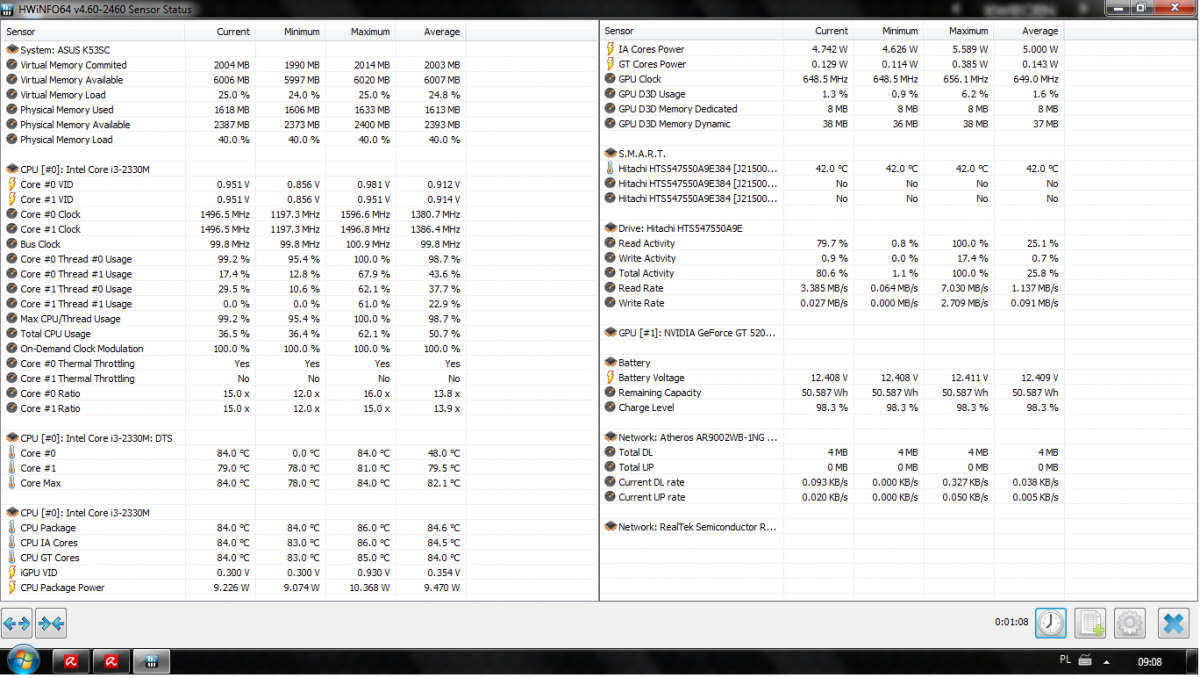Screen dimensions: 1200x678
Task: Click the lightning icon beside Battery Voltage
Action: pos(610,378)
